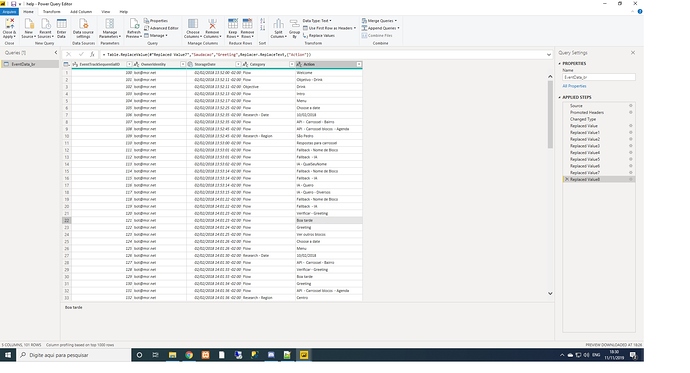690x373 pixels.
Task: Click the vertical scrollbar in data preview
Action: click(550, 114)
